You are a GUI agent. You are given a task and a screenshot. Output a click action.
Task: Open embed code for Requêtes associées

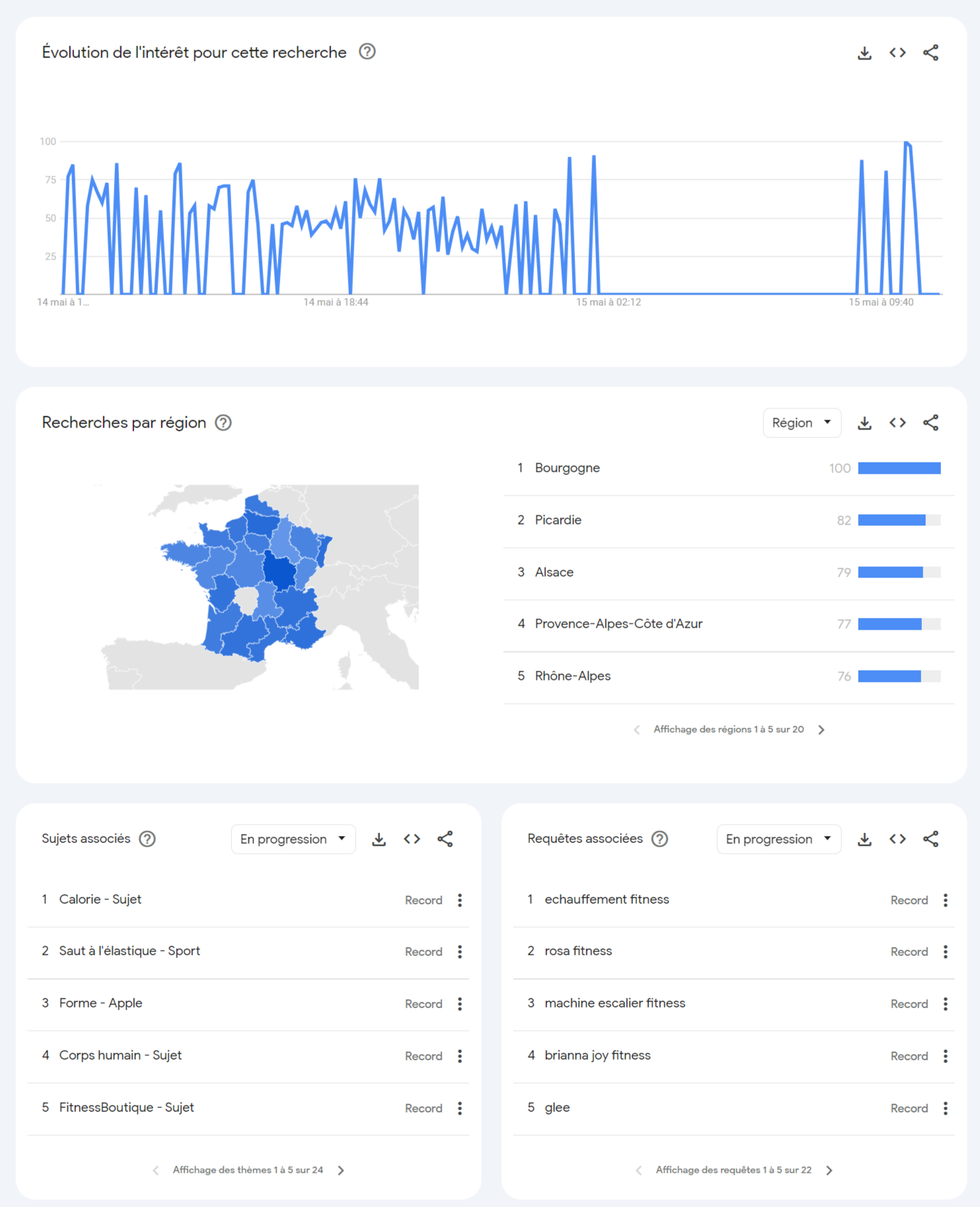897,839
